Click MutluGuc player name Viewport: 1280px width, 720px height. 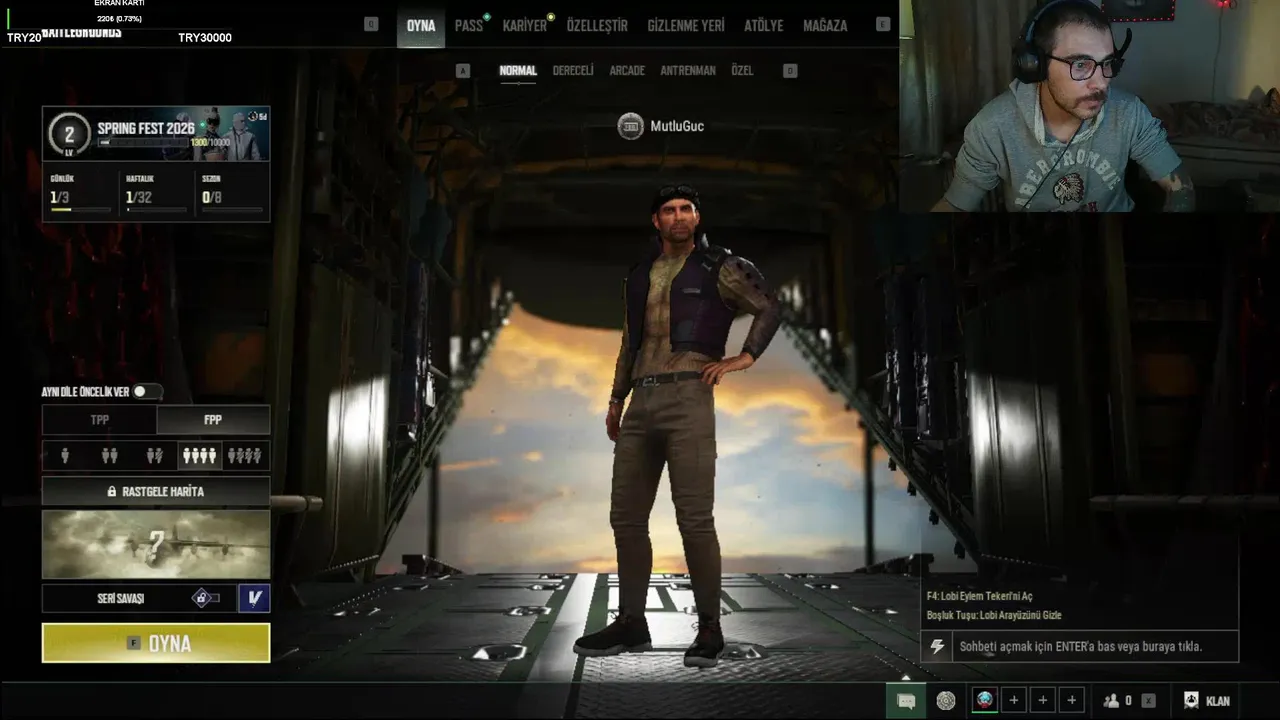pyautogui.click(x=677, y=126)
